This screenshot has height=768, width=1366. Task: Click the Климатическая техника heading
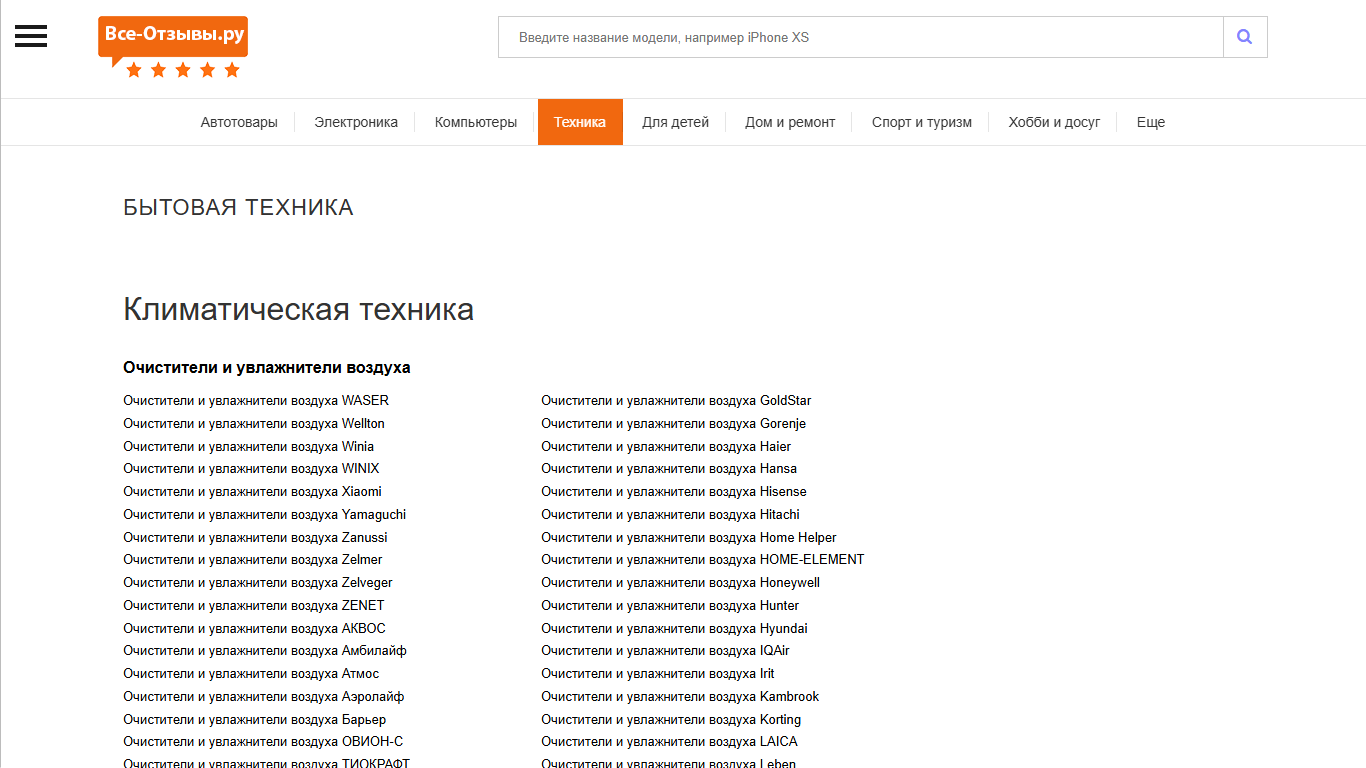coord(298,309)
